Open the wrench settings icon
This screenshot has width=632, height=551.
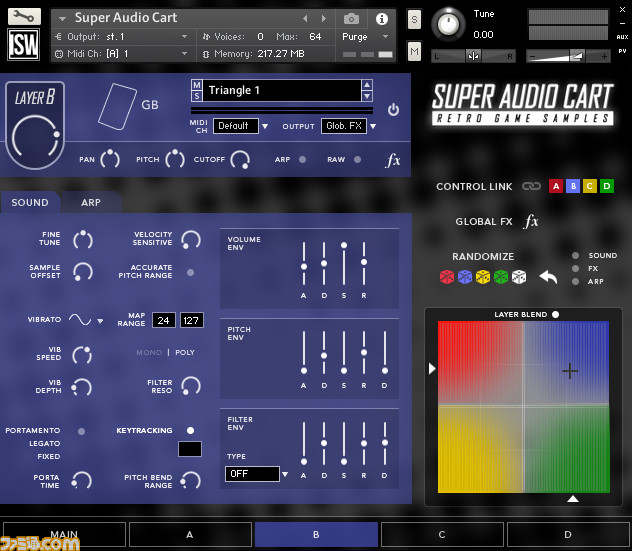24,17
